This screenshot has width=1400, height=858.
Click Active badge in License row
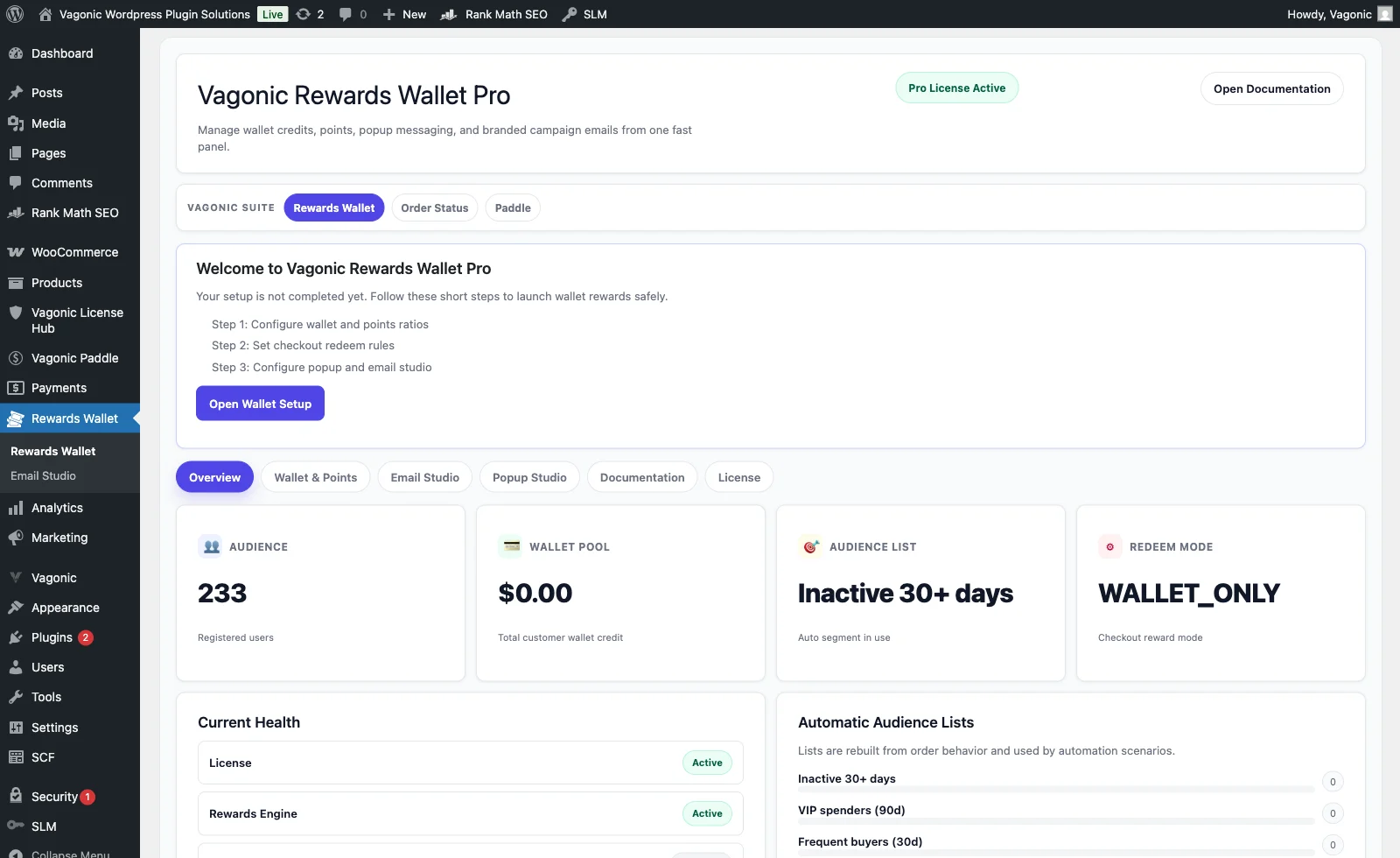coord(707,763)
